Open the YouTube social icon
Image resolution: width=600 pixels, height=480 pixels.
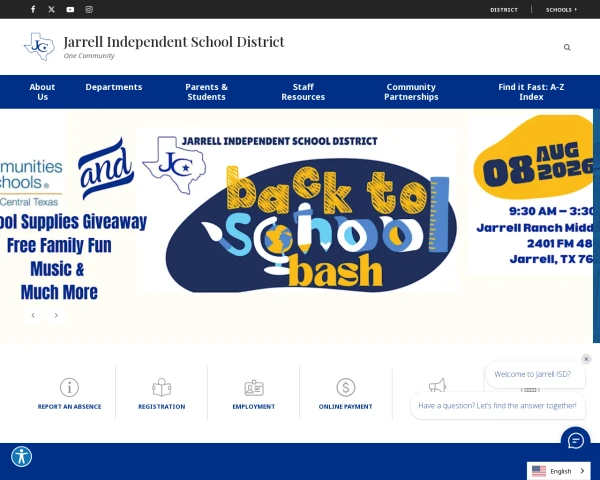(x=70, y=9)
